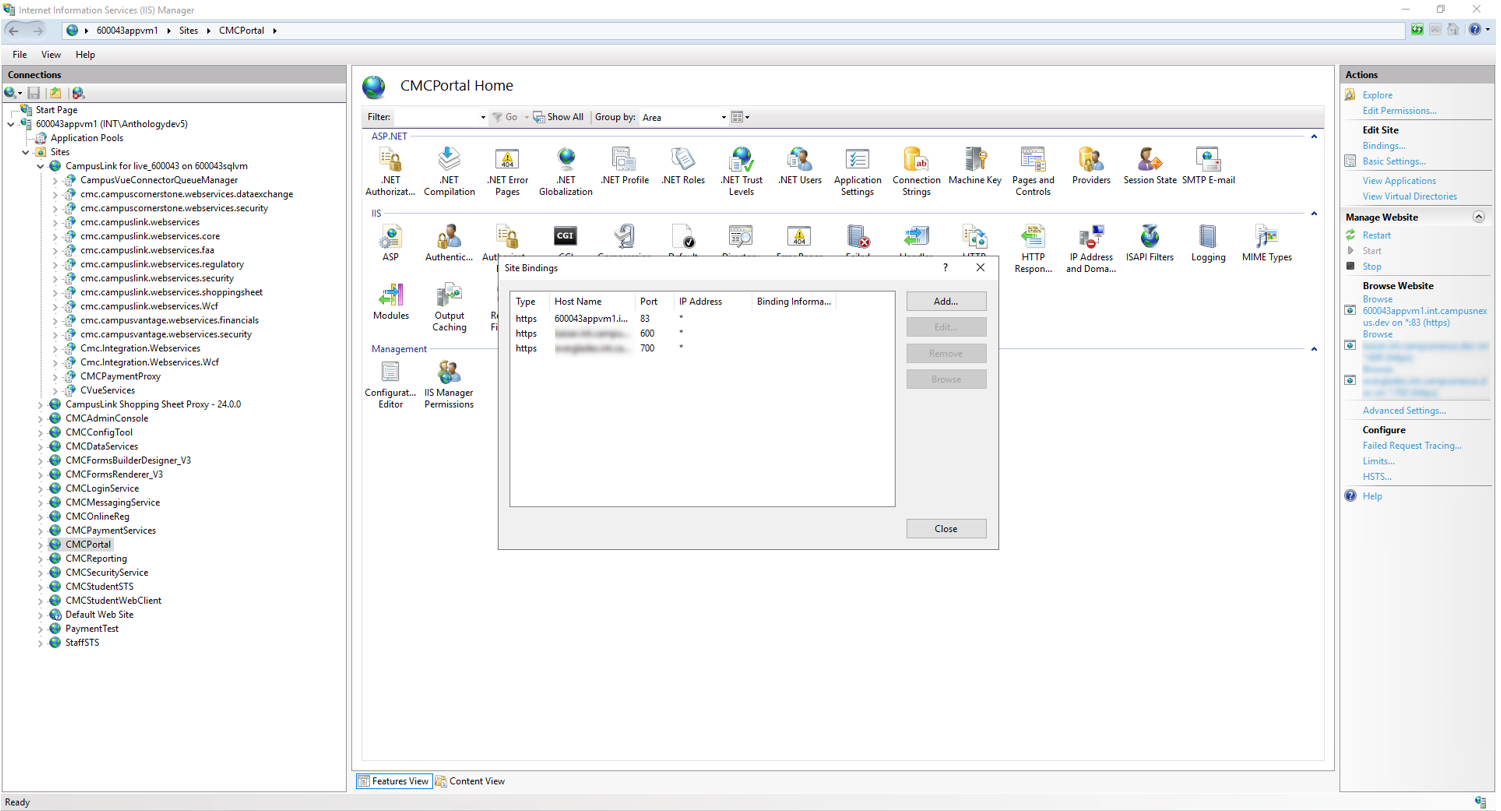Open the View menu
The image size is (1501, 811).
tap(51, 55)
